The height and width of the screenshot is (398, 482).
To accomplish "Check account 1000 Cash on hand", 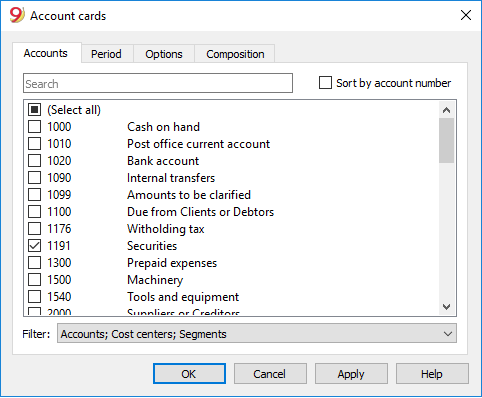I will (x=34, y=127).
